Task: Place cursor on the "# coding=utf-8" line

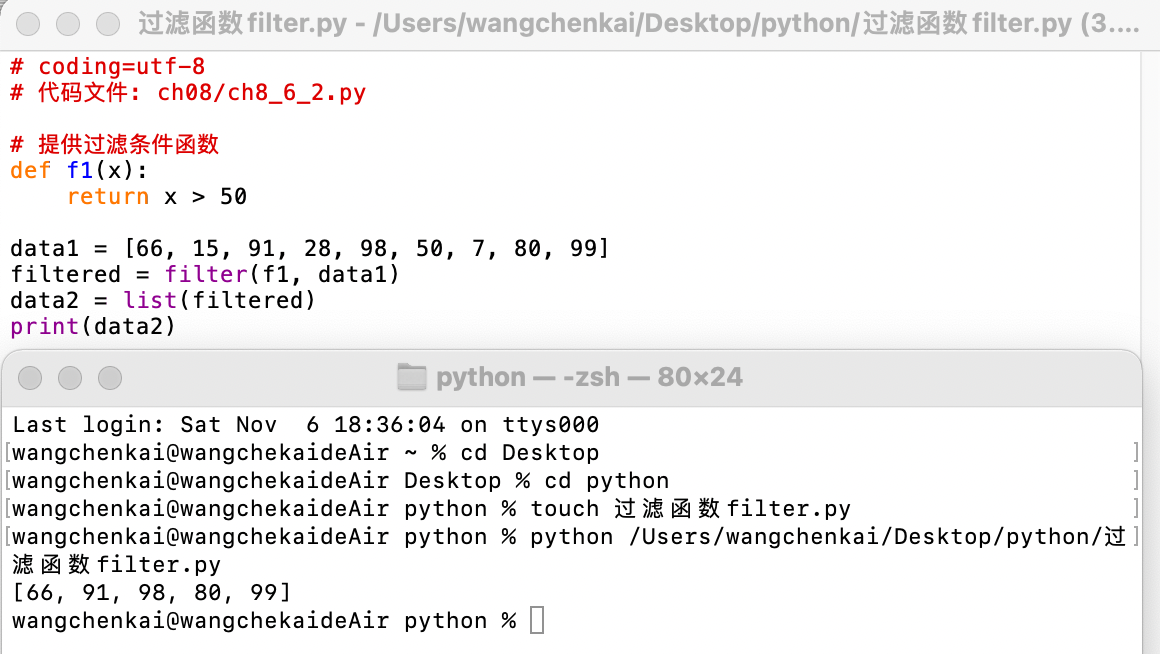Action: coord(107,67)
